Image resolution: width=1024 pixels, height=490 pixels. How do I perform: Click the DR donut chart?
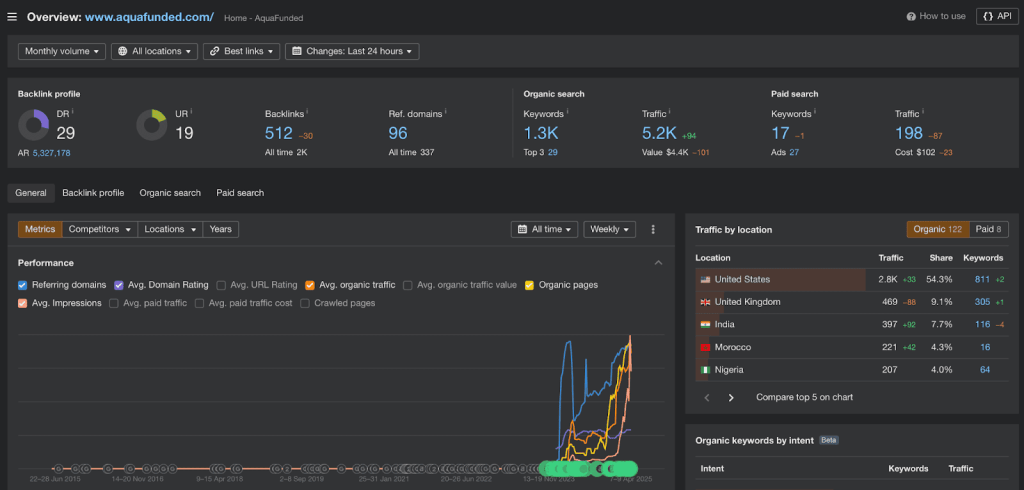click(x=33, y=125)
